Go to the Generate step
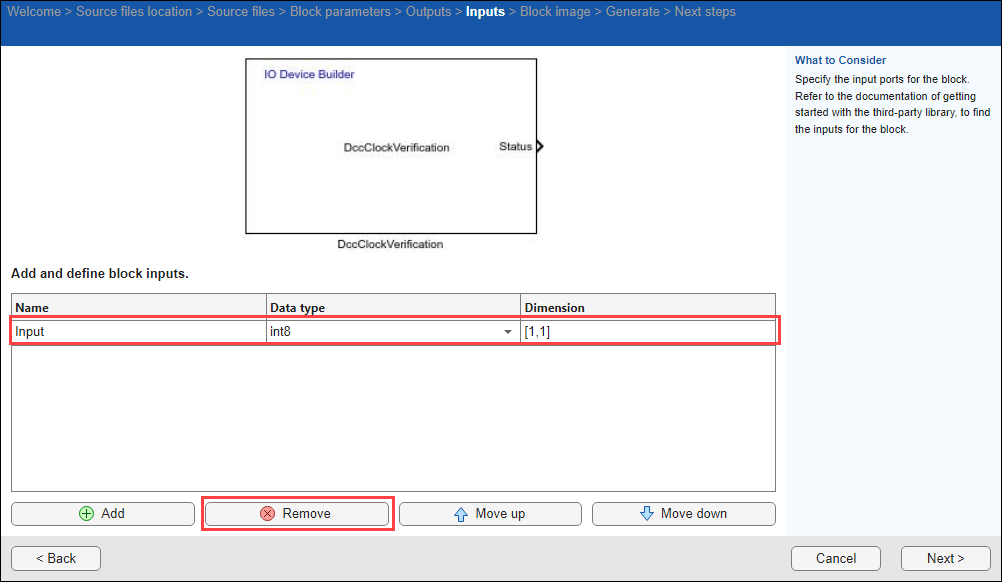 pos(632,12)
